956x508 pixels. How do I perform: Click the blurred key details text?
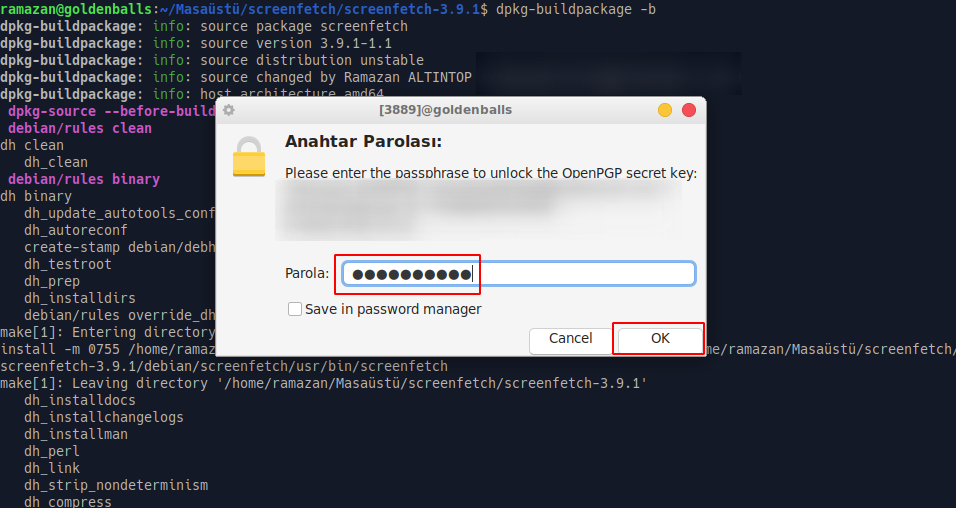point(480,212)
